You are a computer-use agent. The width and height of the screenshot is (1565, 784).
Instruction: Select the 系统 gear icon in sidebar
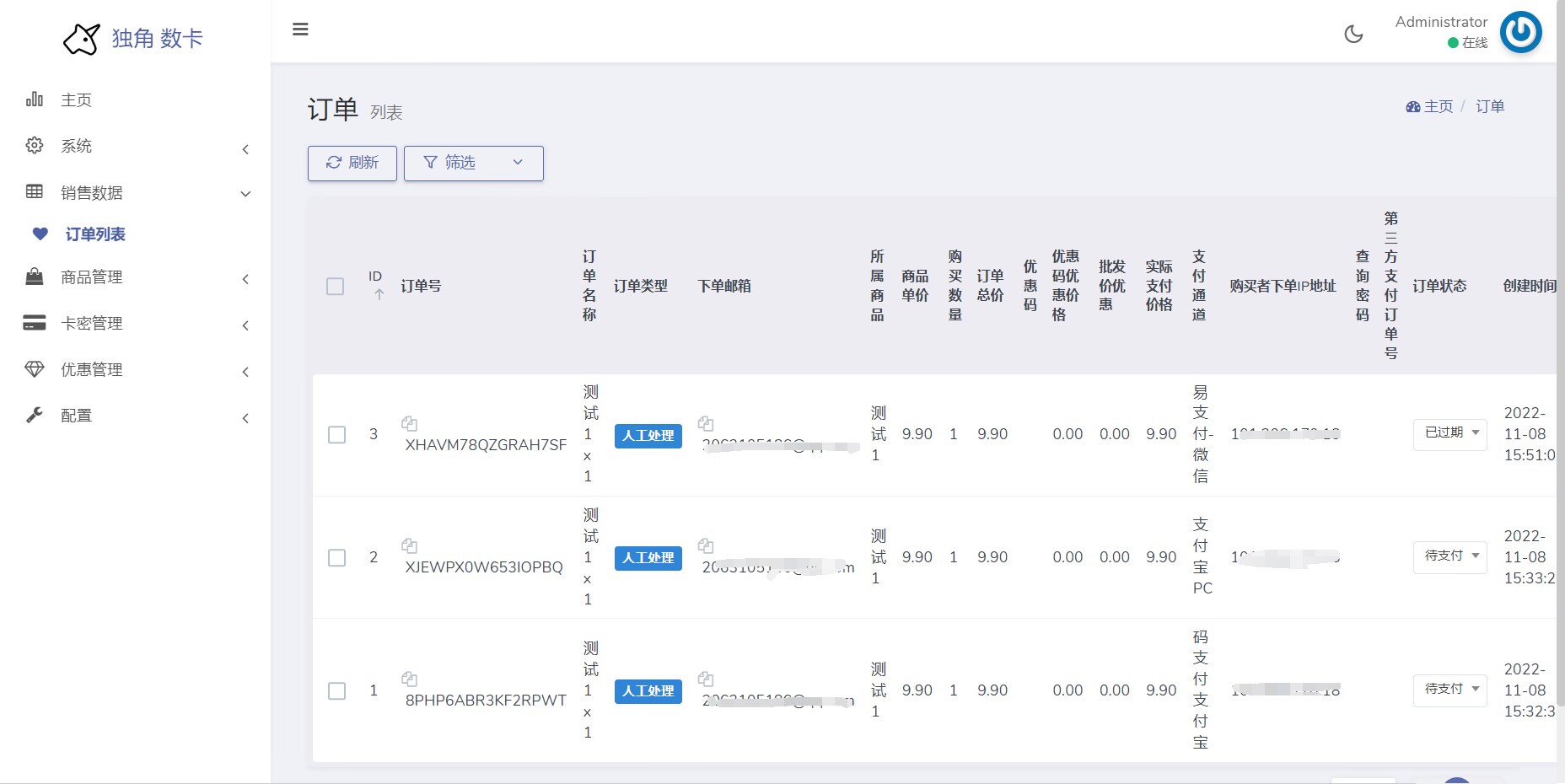point(35,145)
